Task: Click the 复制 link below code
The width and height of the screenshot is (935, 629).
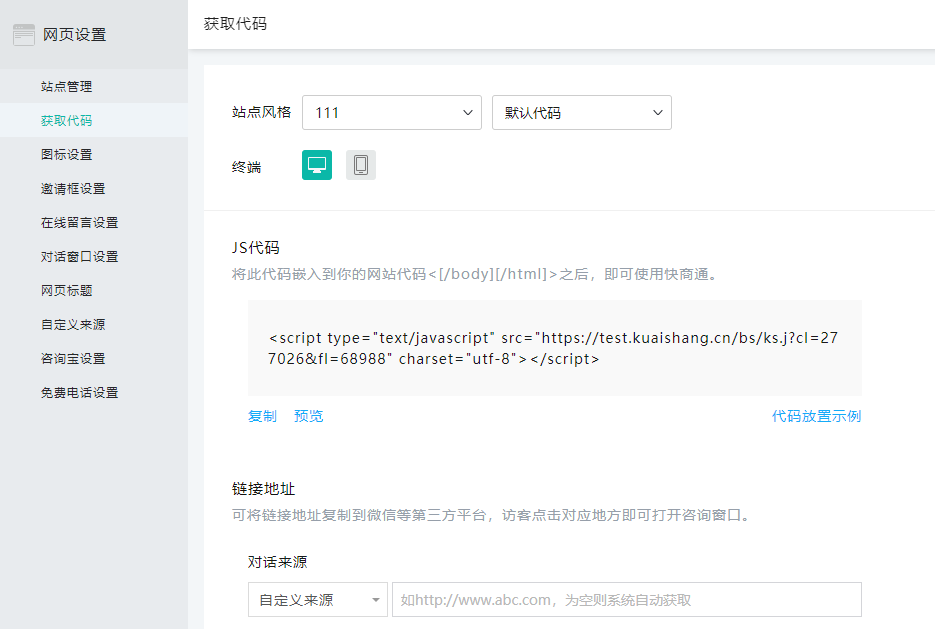Action: click(x=262, y=416)
